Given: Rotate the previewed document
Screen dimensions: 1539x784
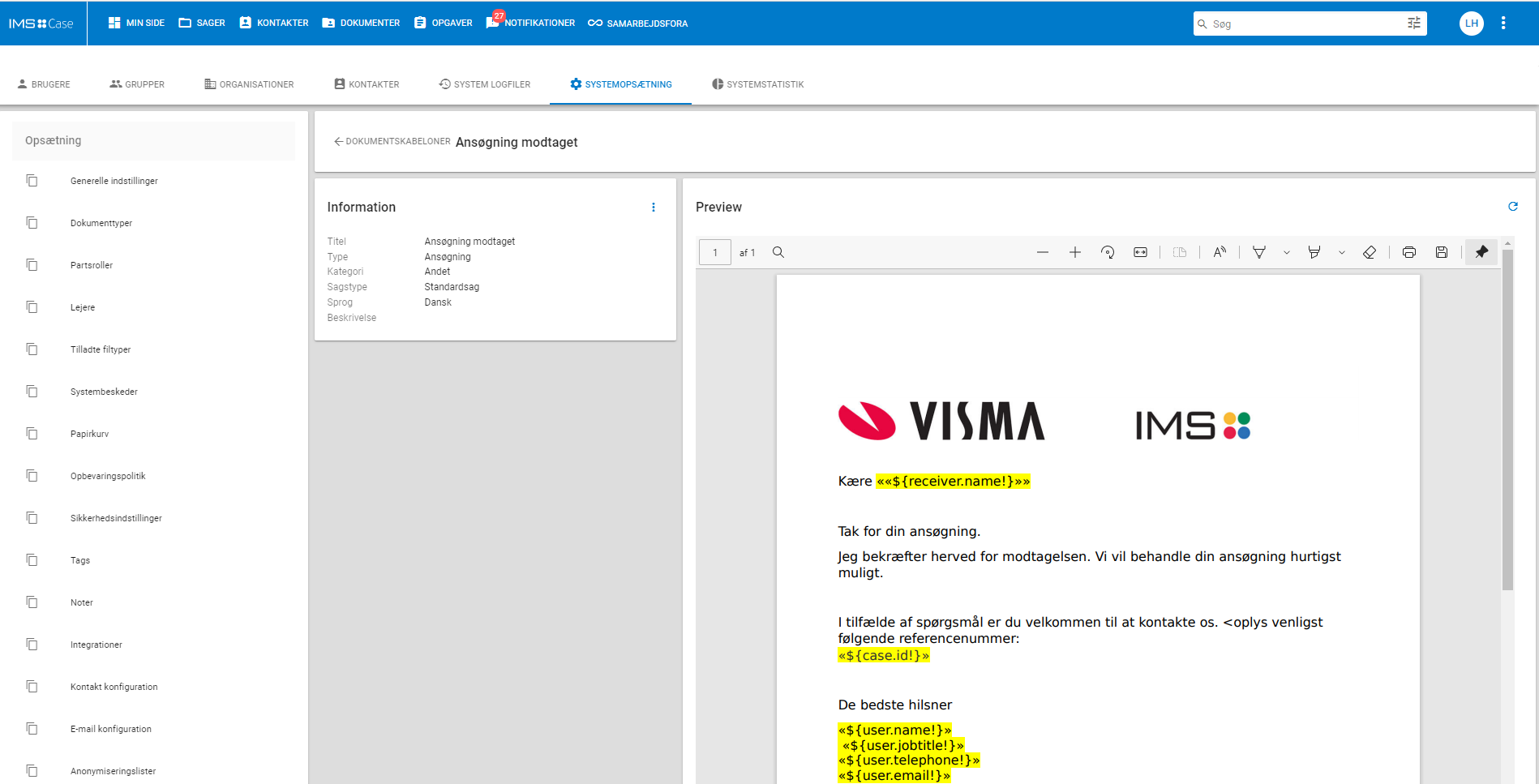Looking at the screenshot, I should (1108, 252).
